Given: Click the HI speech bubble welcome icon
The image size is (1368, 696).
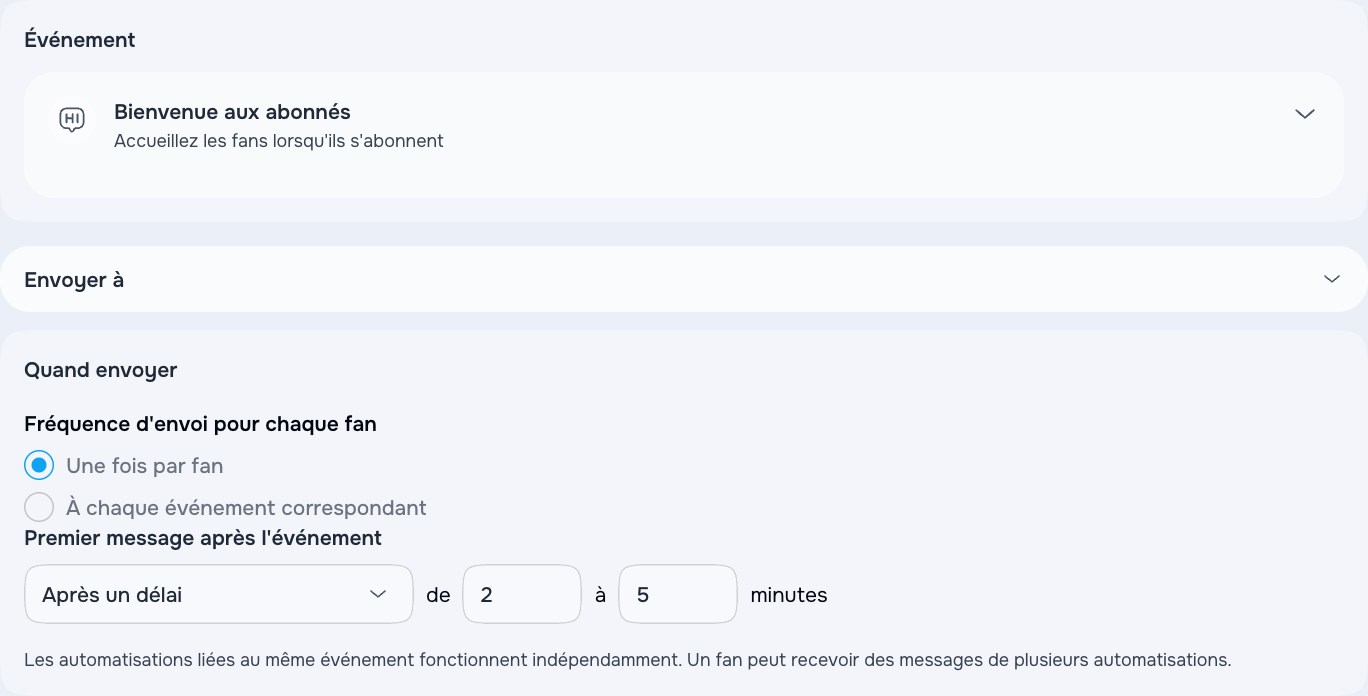Looking at the screenshot, I should (71, 120).
